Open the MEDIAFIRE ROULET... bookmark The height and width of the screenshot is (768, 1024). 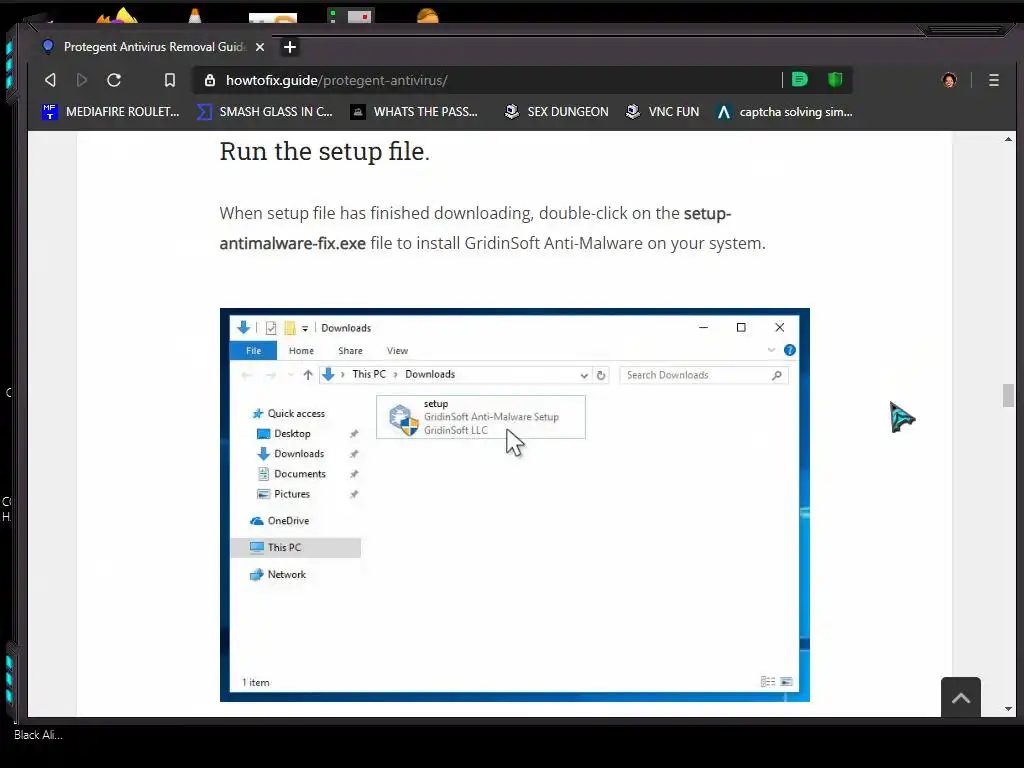coord(110,112)
